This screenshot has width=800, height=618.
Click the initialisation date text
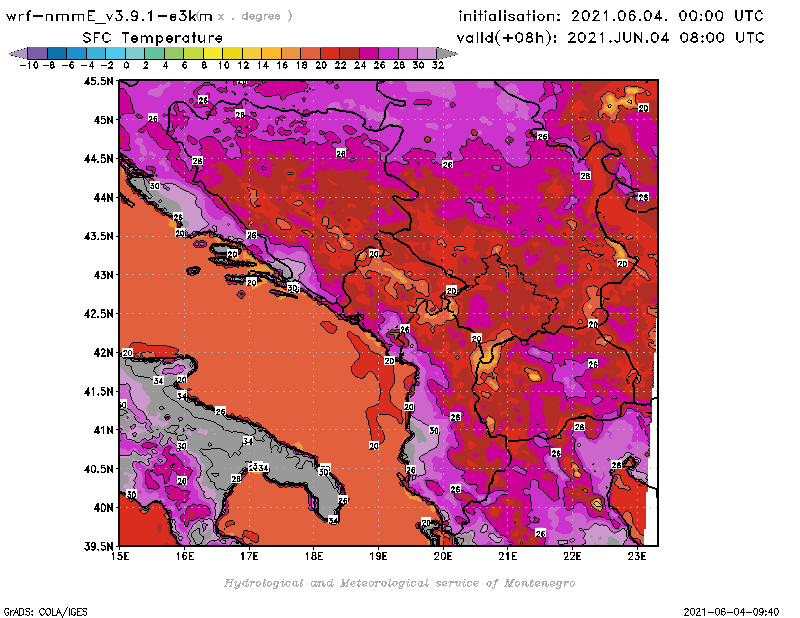click(x=610, y=17)
